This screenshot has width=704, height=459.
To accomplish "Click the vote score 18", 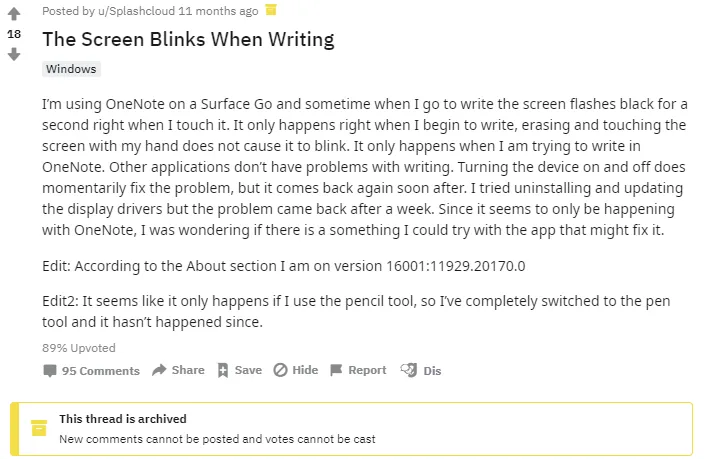I will (x=14, y=34).
